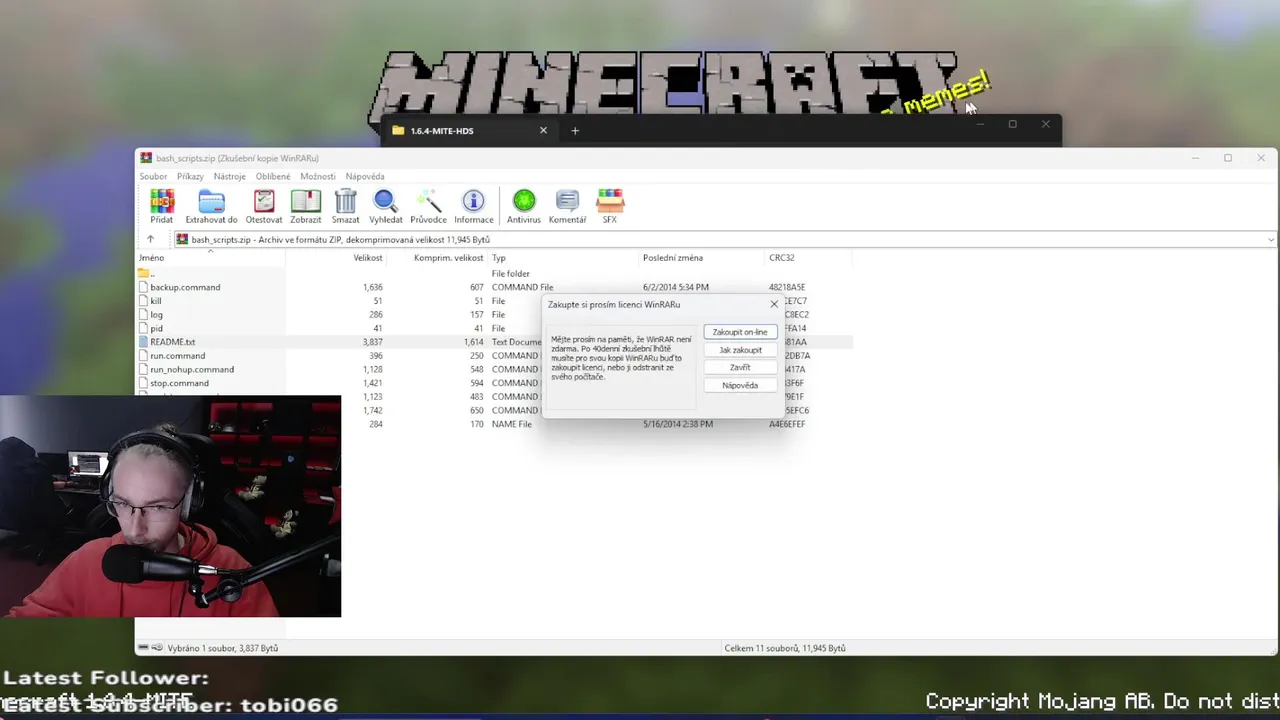1280x720 pixels.
Task: Click the Vybráno 1 soubor status text
Action: 223,648
